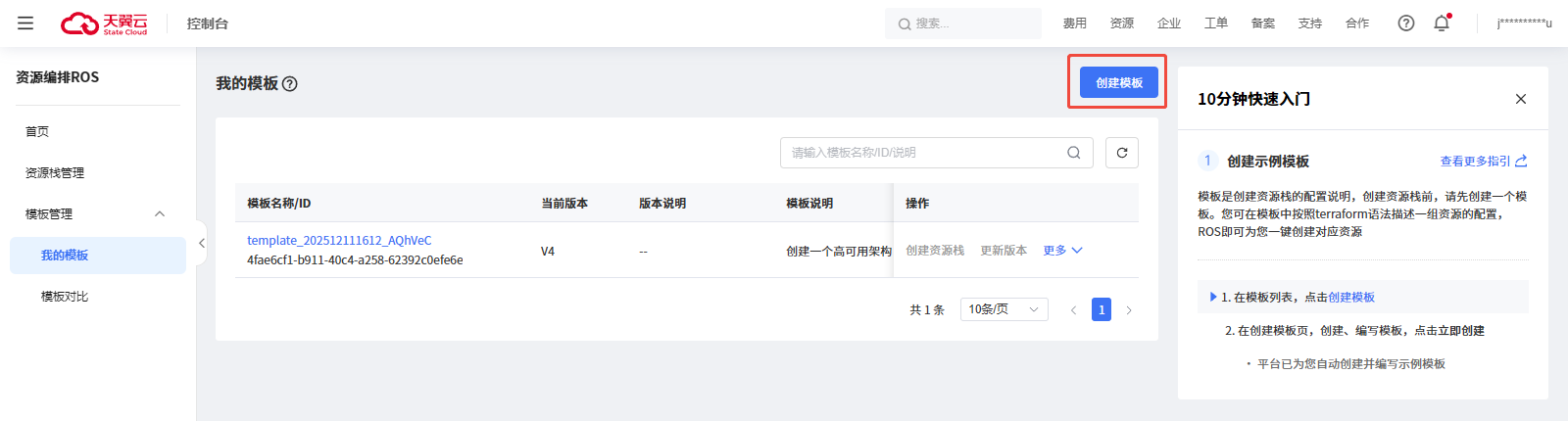The width and height of the screenshot is (1568, 421).
Task: Open the 合作 top menu
Action: click(x=1357, y=23)
